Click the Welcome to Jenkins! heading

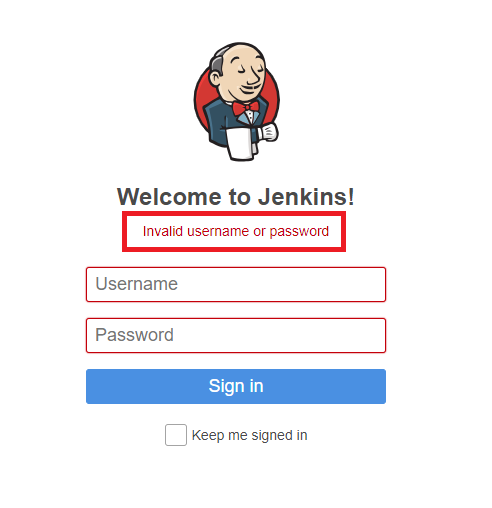pos(235,197)
